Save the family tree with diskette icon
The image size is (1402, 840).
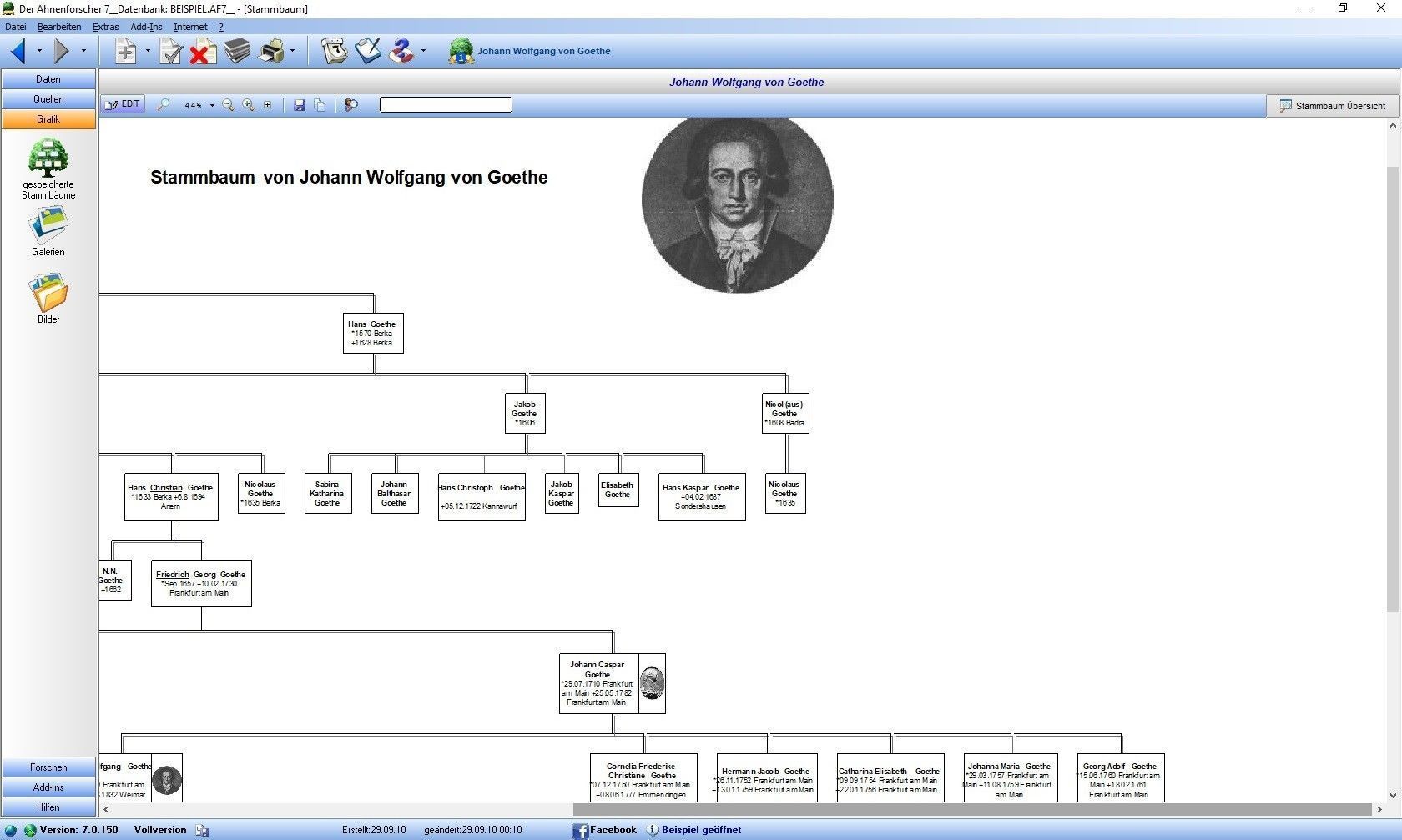coord(300,105)
